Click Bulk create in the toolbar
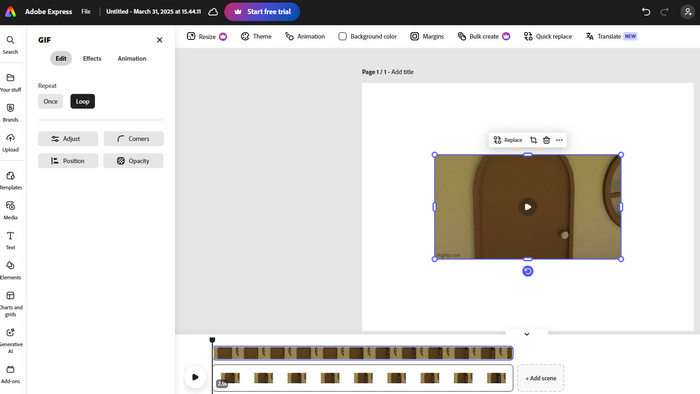The image size is (700, 394). (x=483, y=37)
